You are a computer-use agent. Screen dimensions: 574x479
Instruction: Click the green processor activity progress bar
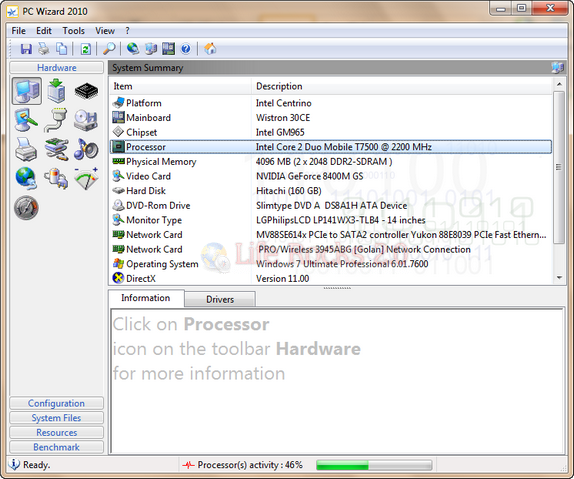coord(374,465)
